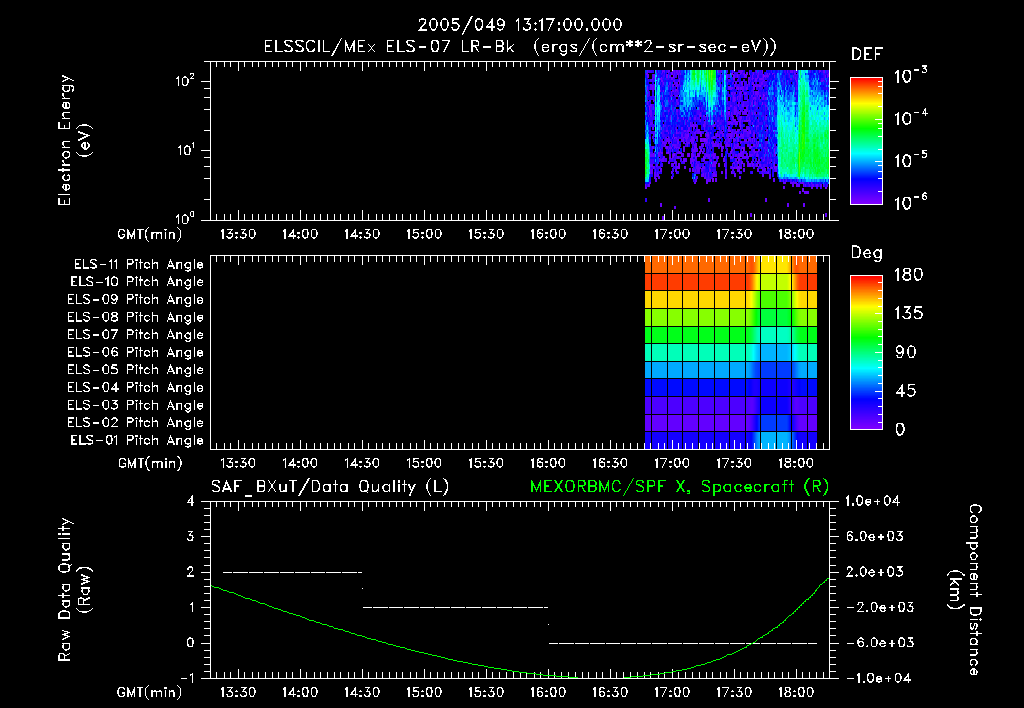Pick the 'ELS-05 Pitch Angle' row label
The image size is (1024, 708).
136,370
